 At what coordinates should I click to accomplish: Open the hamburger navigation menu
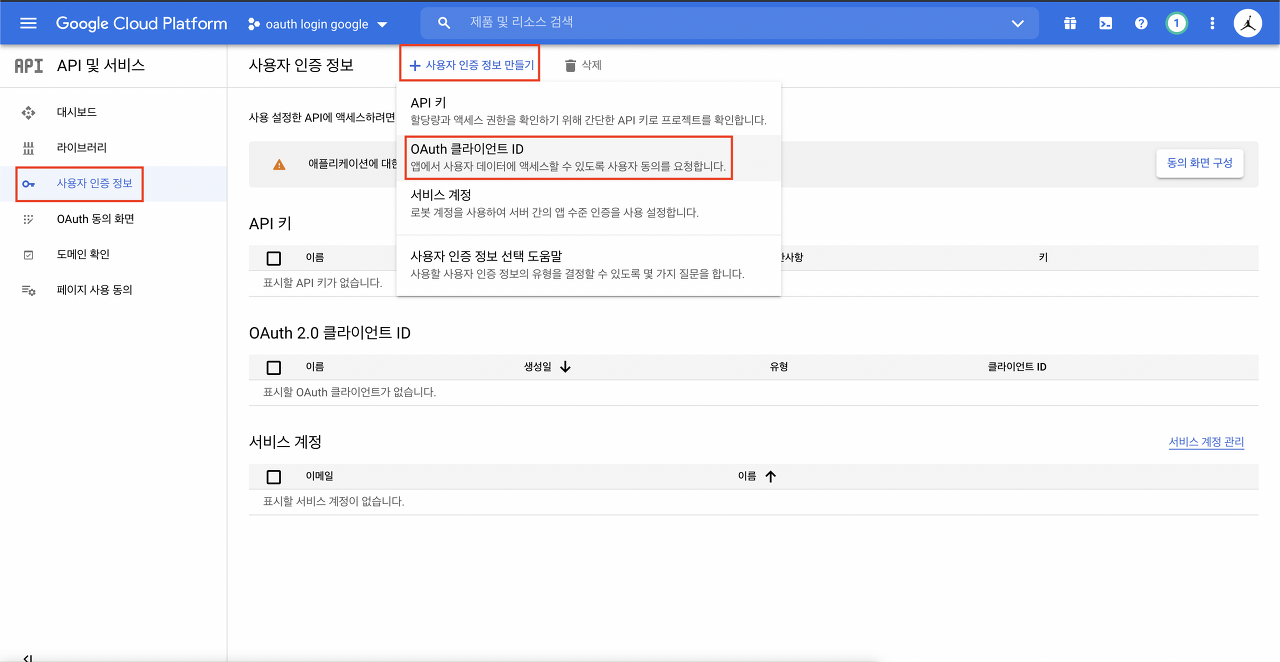(28, 23)
